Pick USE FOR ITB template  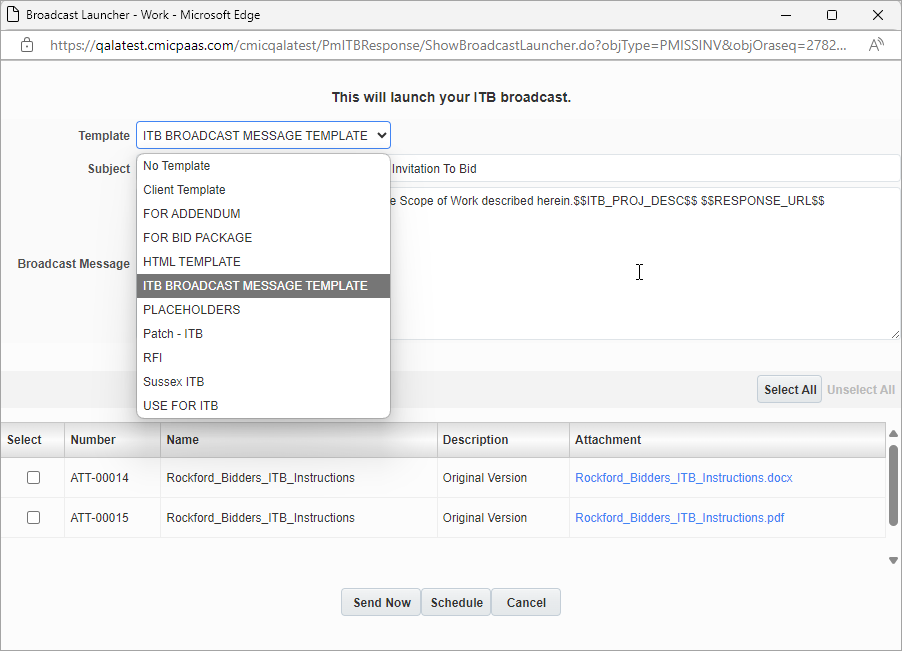(x=263, y=406)
